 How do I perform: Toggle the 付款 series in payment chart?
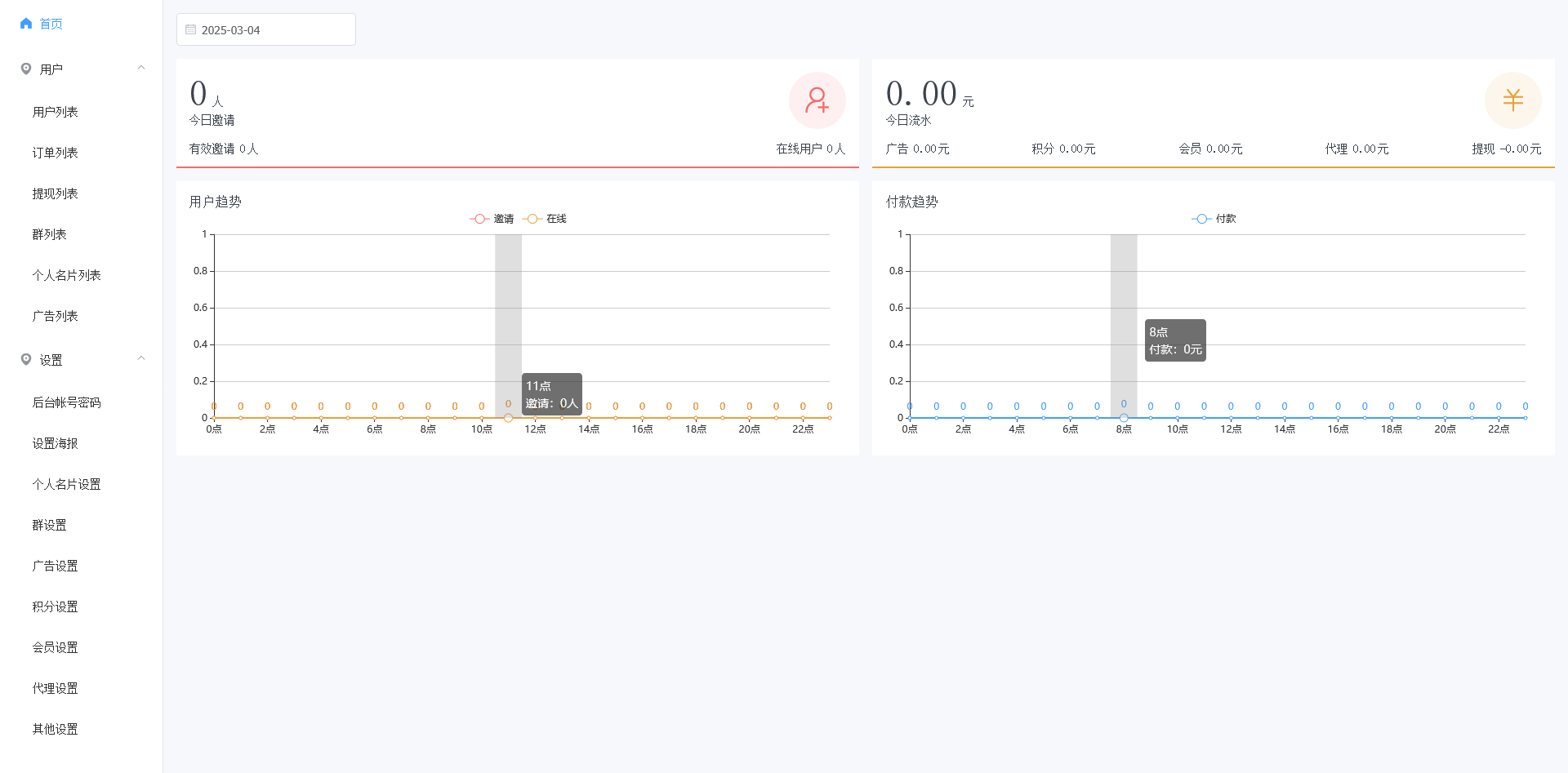pyautogui.click(x=1214, y=219)
